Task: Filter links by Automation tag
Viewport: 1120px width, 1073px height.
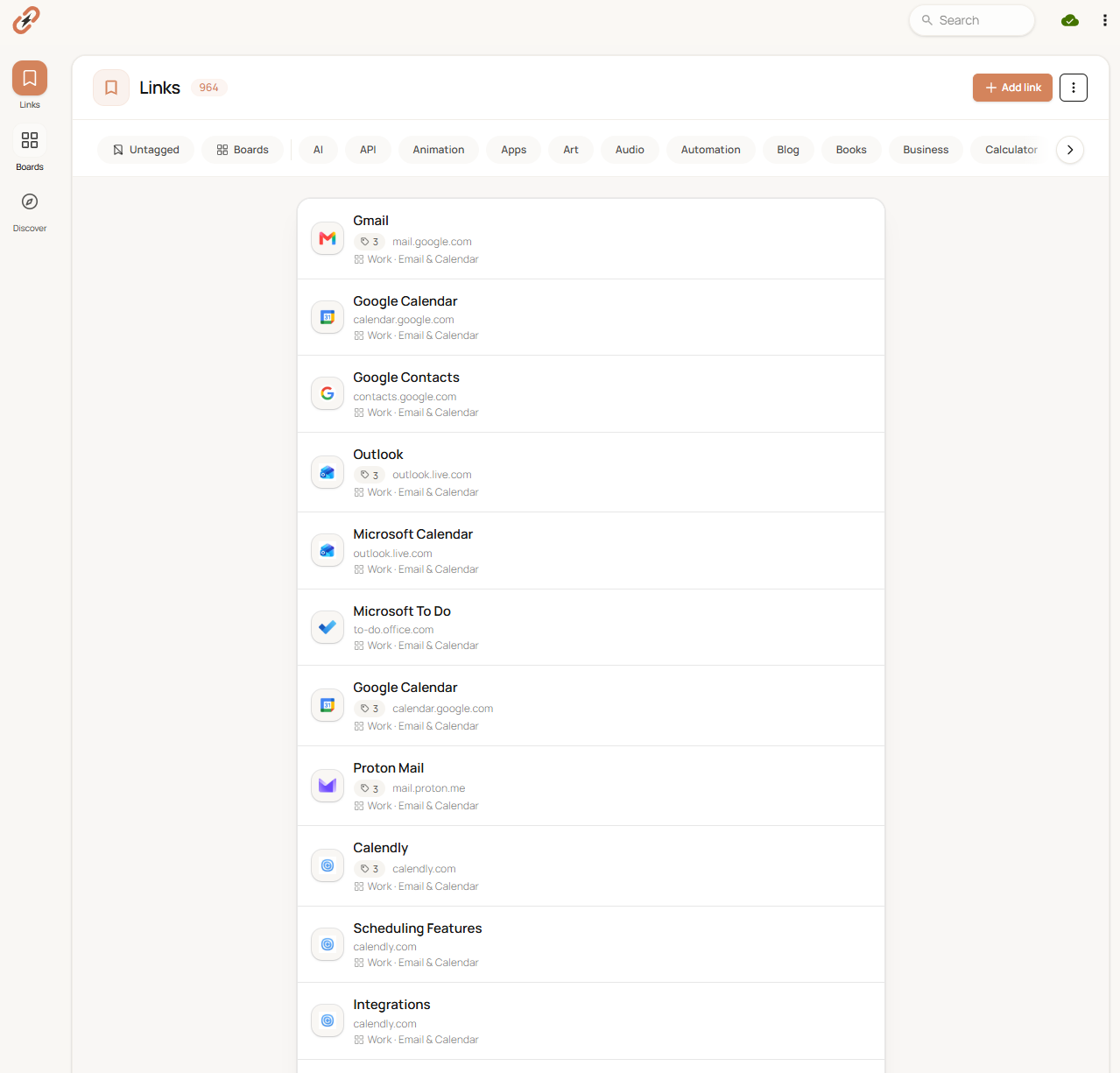Action: (x=711, y=150)
